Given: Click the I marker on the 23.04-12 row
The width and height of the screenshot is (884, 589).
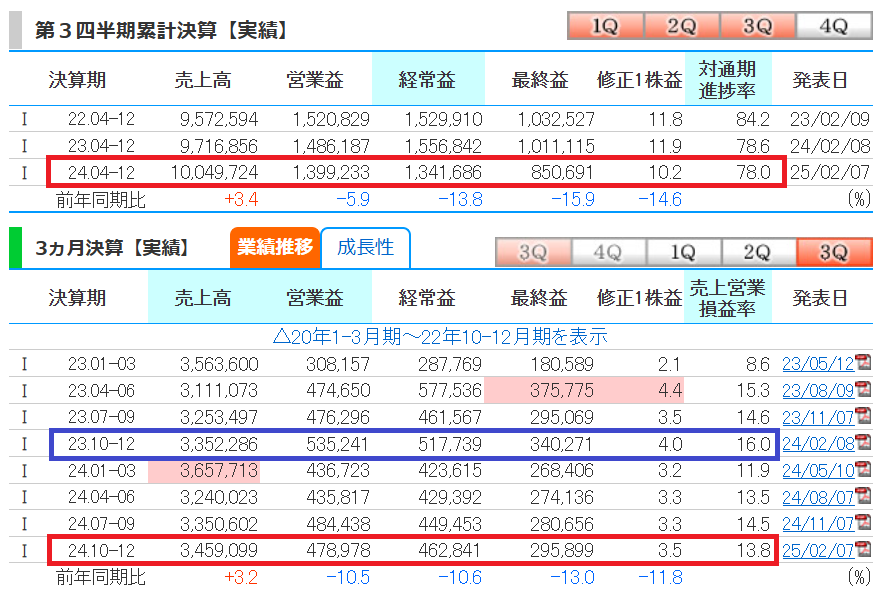Looking at the screenshot, I should point(24,146).
